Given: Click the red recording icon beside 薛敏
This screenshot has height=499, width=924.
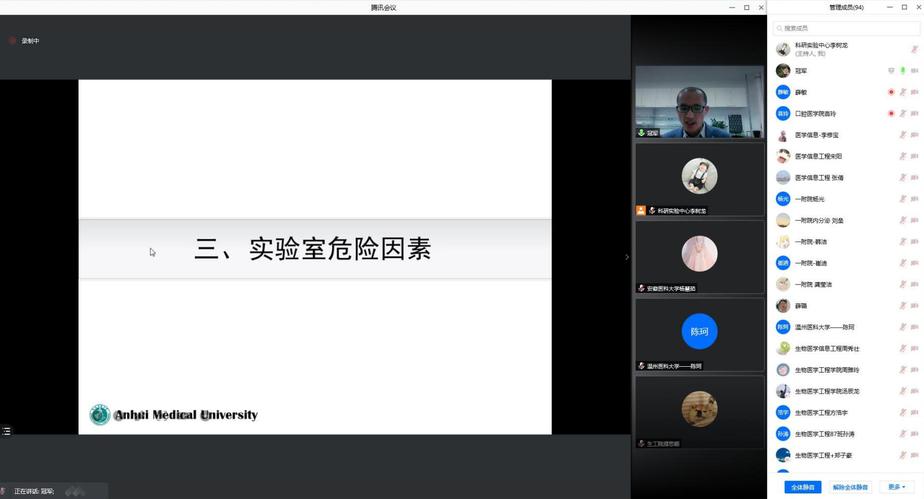Looking at the screenshot, I should tap(891, 92).
